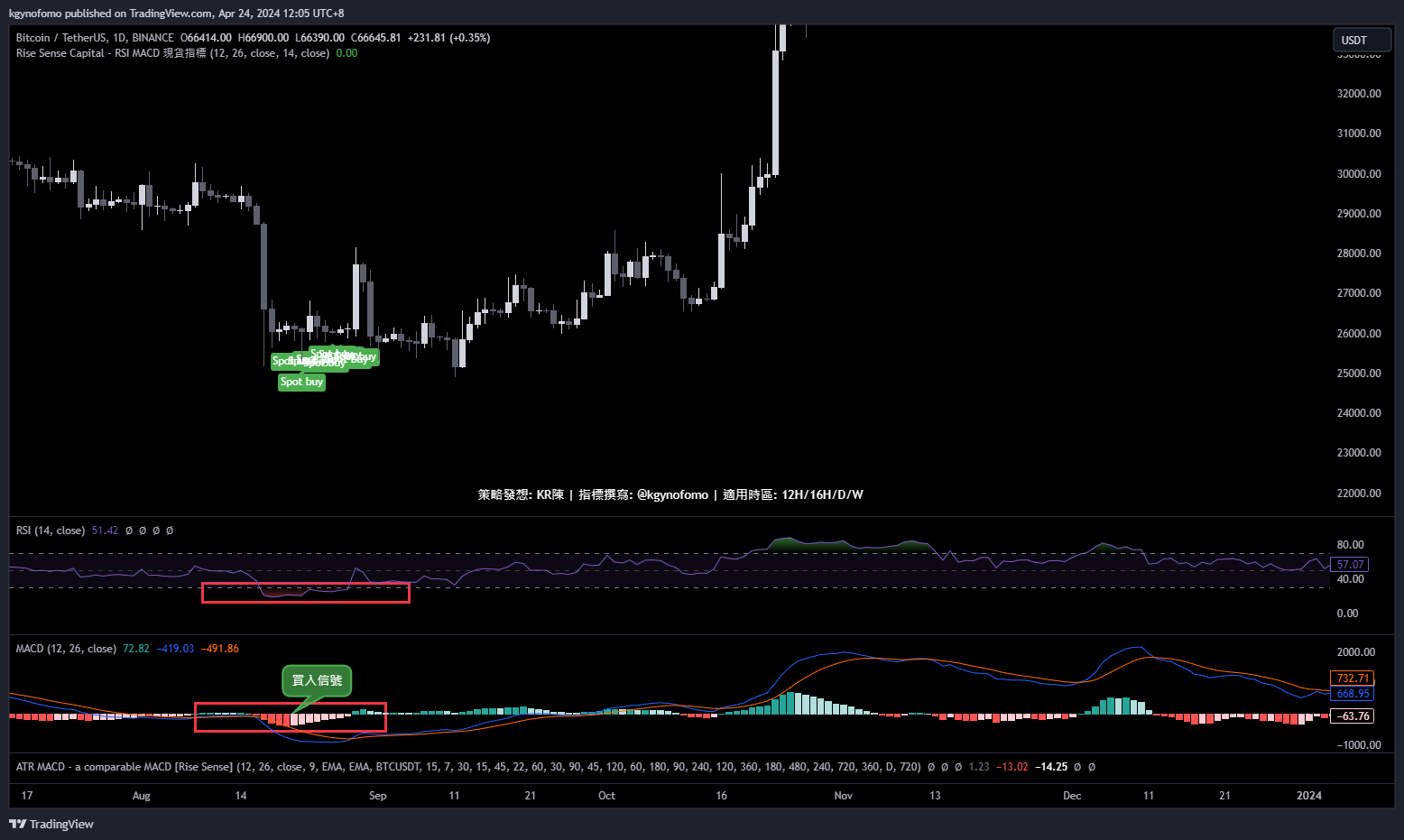Click the ATR MACD value -14.25
Screen dimensions: 1404x840
tap(1050, 767)
